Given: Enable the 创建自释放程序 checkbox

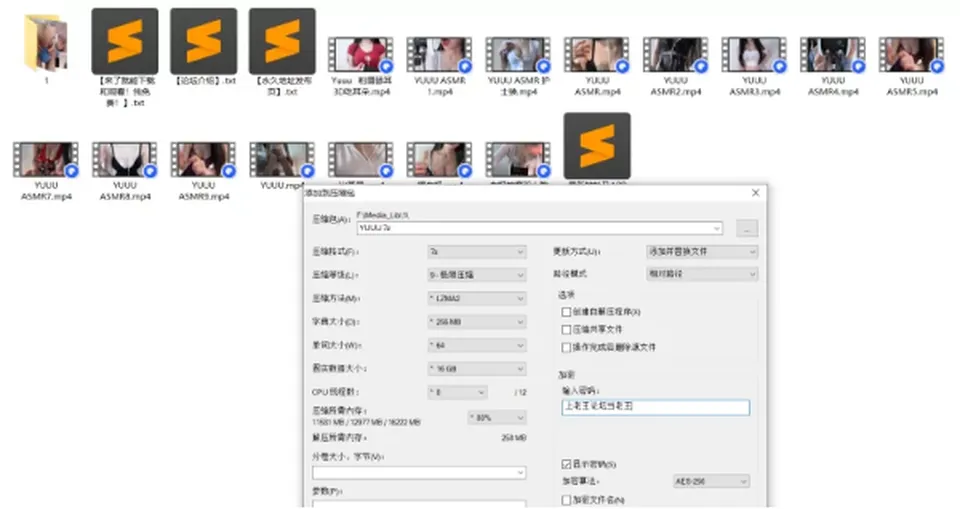Looking at the screenshot, I should click(x=566, y=312).
